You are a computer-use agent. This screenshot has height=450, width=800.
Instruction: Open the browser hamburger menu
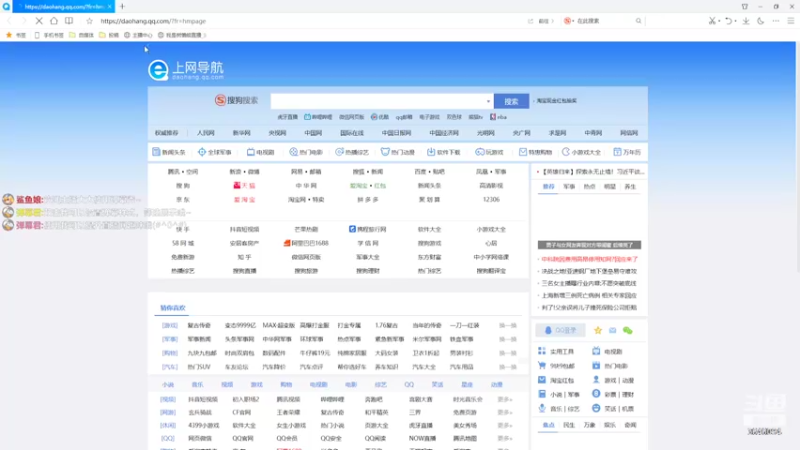click(x=791, y=21)
